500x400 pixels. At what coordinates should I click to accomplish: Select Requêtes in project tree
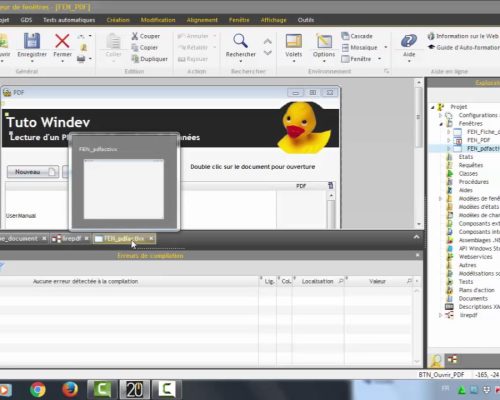[471, 165]
